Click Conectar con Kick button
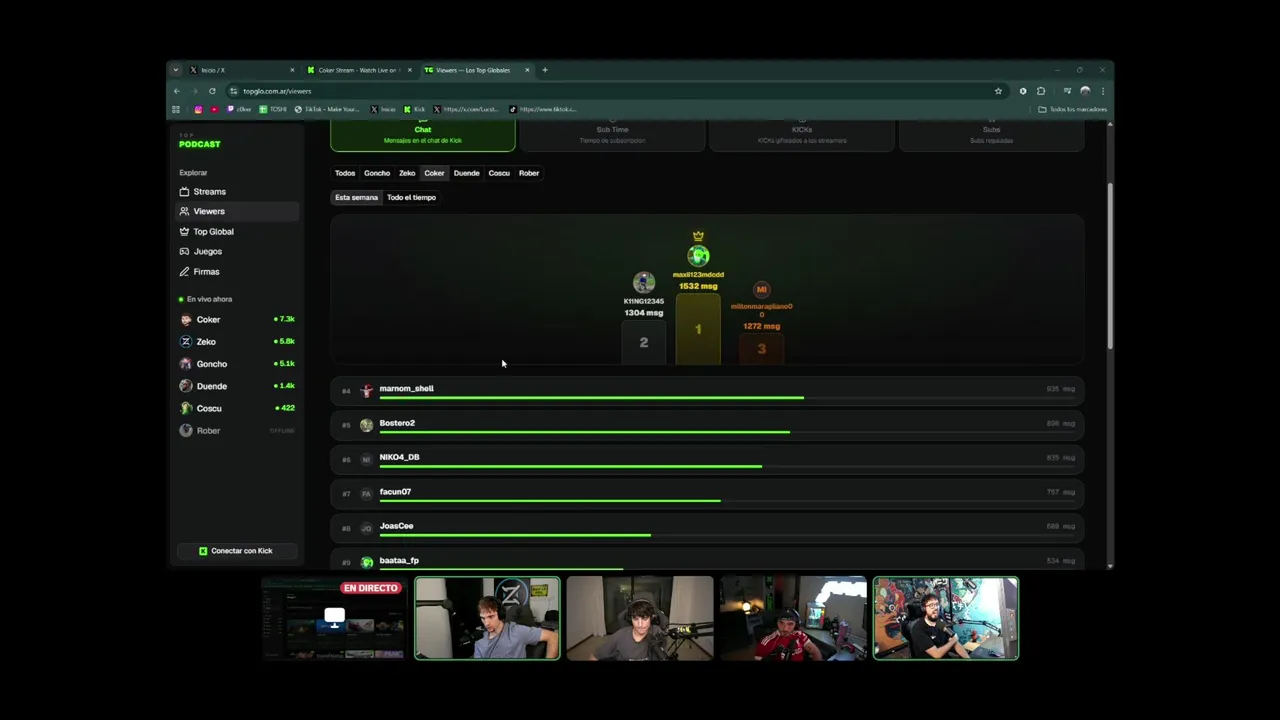The height and width of the screenshot is (720, 1280). (x=236, y=551)
